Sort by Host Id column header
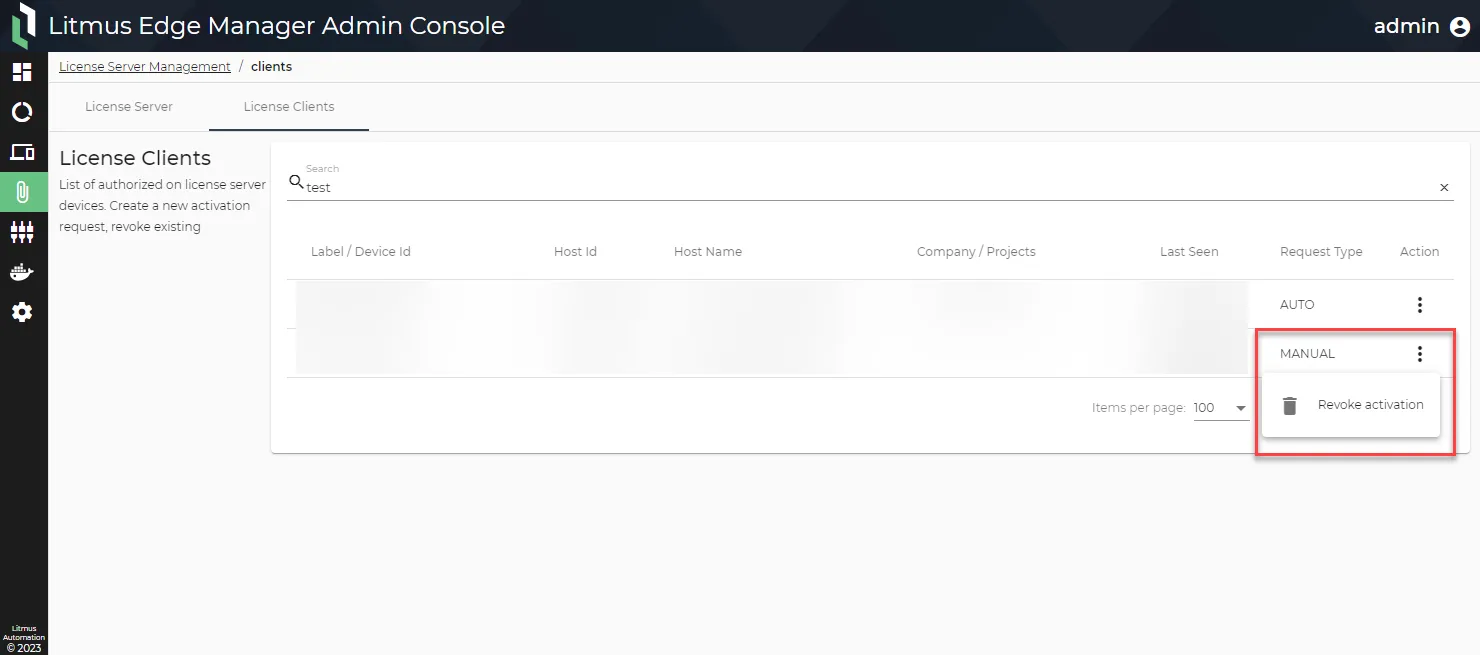This screenshot has width=1480, height=655. pyautogui.click(x=575, y=252)
